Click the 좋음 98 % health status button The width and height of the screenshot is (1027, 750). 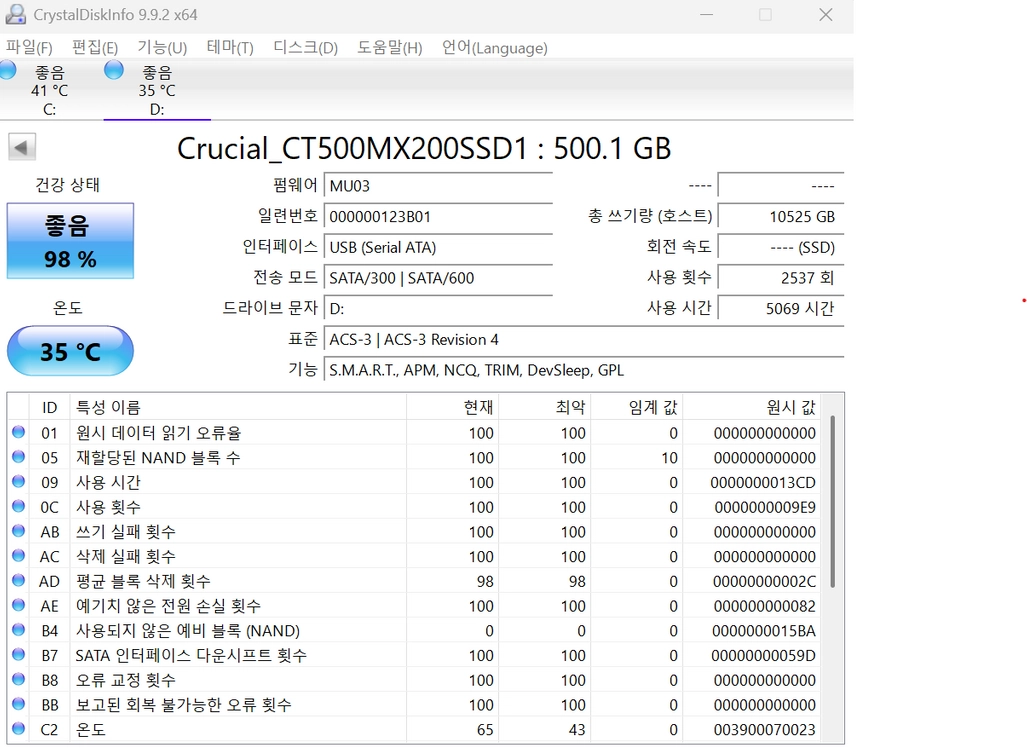tap(71, 241)
